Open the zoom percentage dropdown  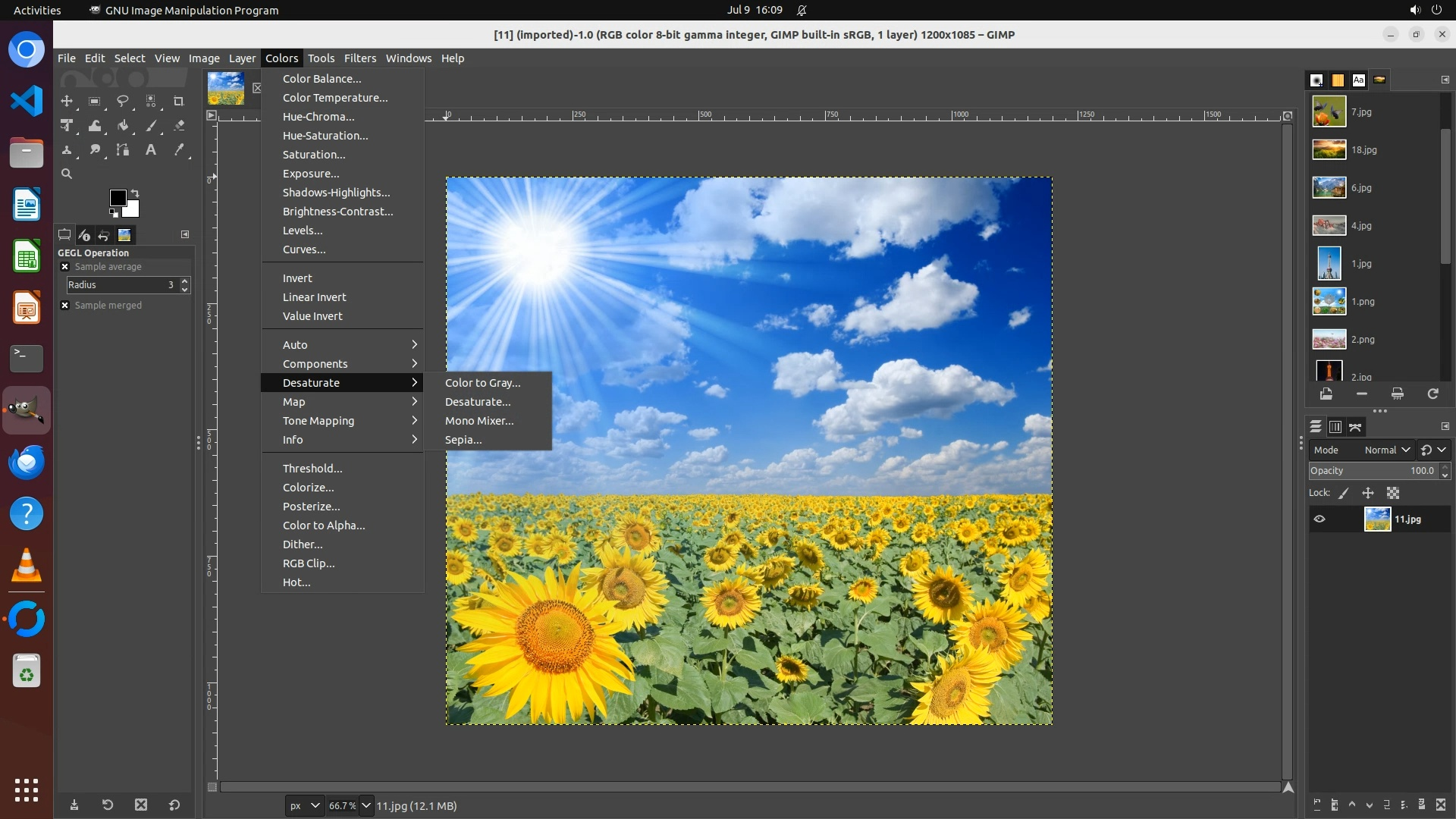[366, 805]
